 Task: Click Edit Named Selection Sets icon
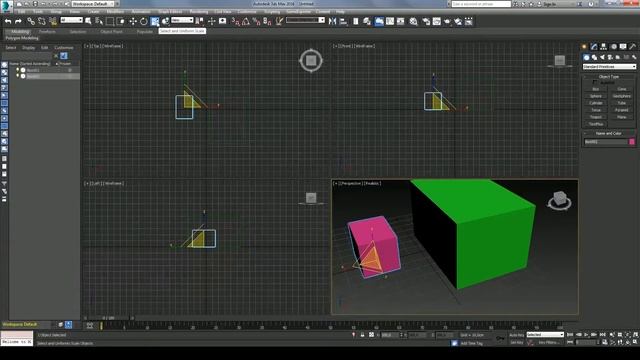tap(279, 21)
